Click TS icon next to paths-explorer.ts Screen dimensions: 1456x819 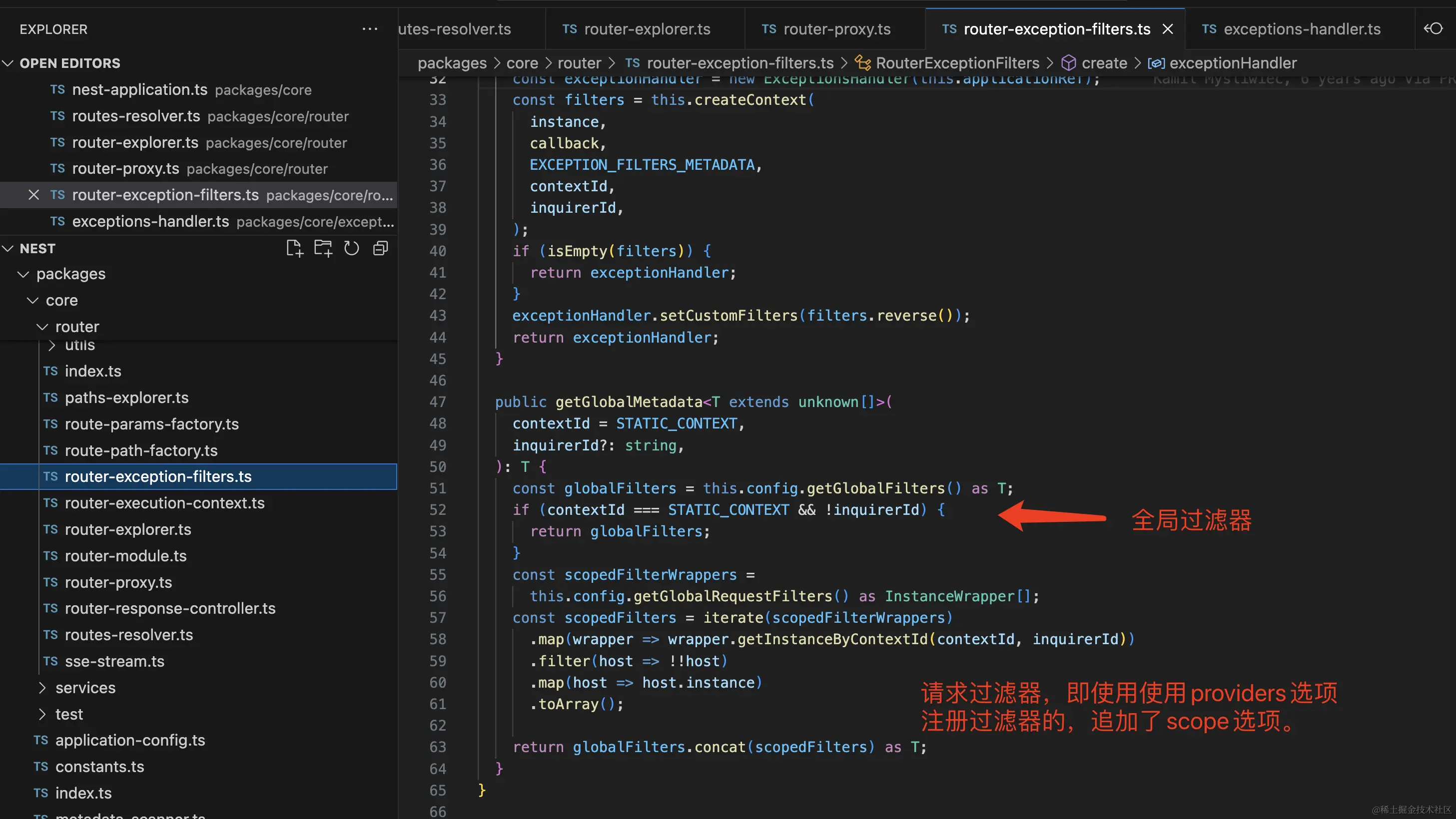point(50,398)
